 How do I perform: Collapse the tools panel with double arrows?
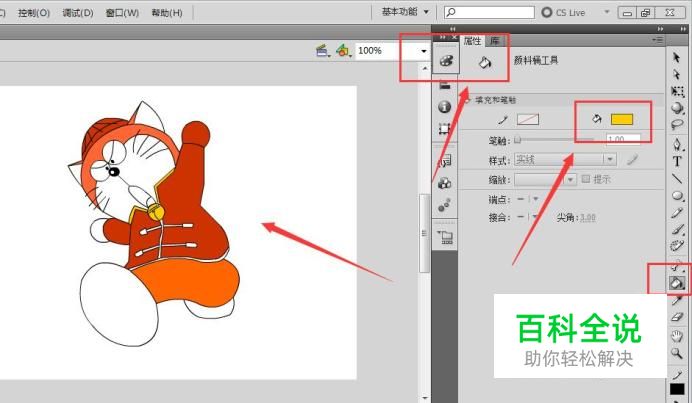coord(683,29)
